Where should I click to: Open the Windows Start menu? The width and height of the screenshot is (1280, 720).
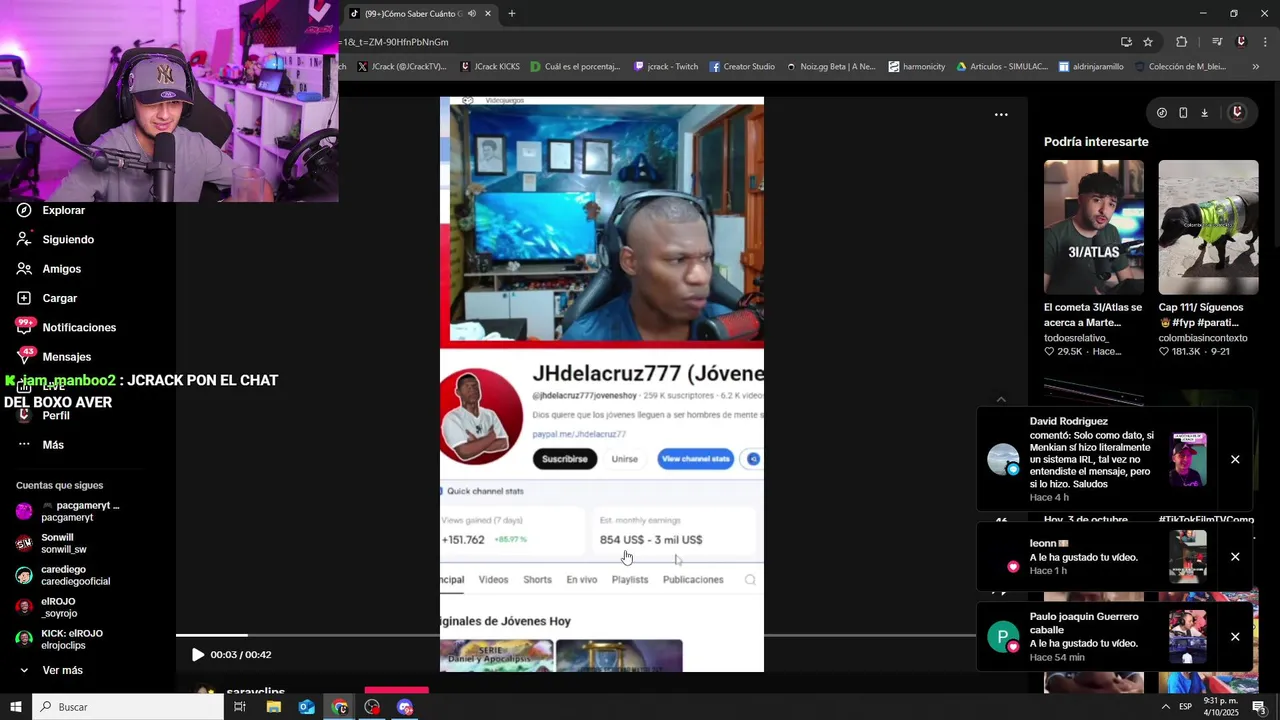coord(16,707)
